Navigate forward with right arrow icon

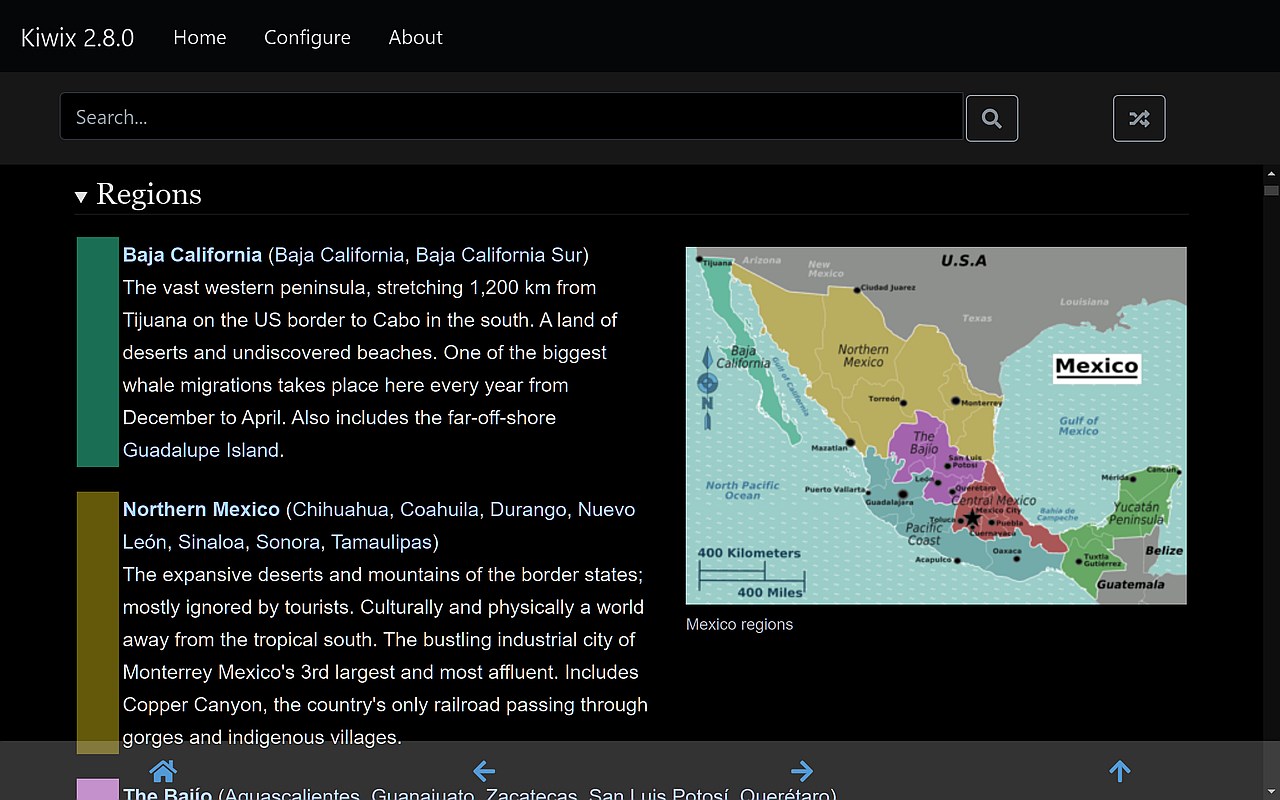click(x=802, y=771)
